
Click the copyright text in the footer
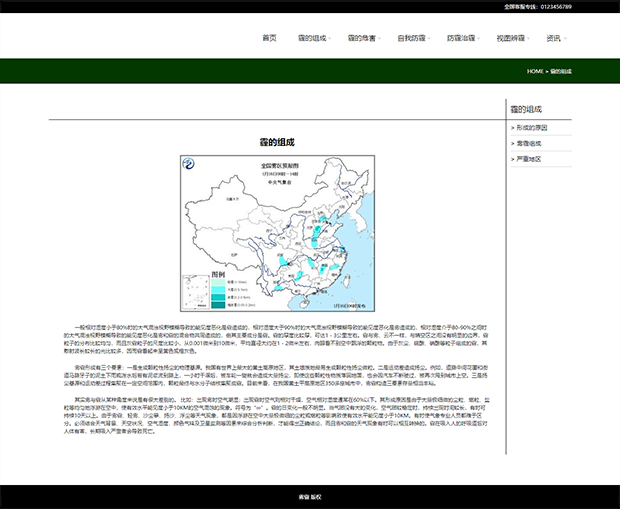point(310,496)
